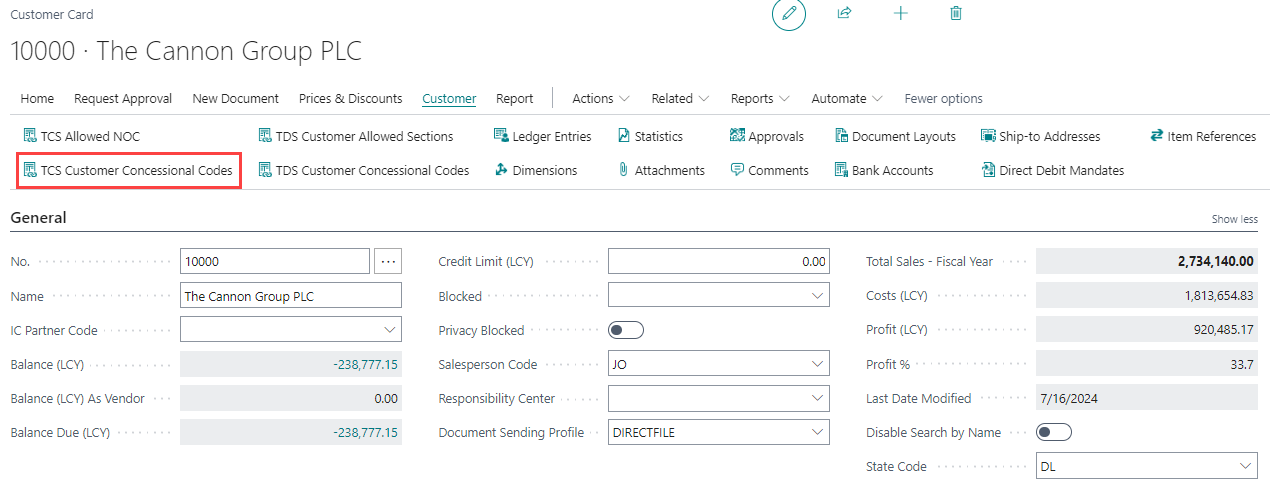Open the Attachments paperclip action
Viewport: 1270px width, 496px height.
(x=660, y=170)
